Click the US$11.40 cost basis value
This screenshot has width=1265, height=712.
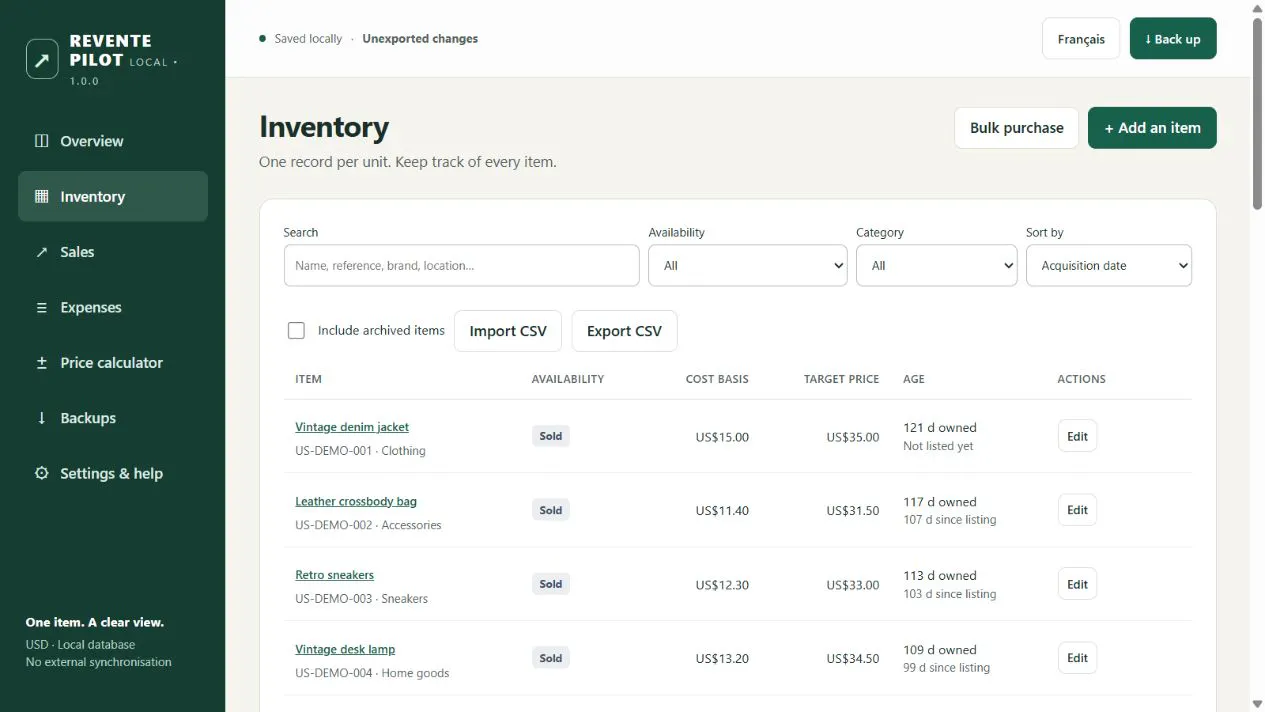click(722, 511)
